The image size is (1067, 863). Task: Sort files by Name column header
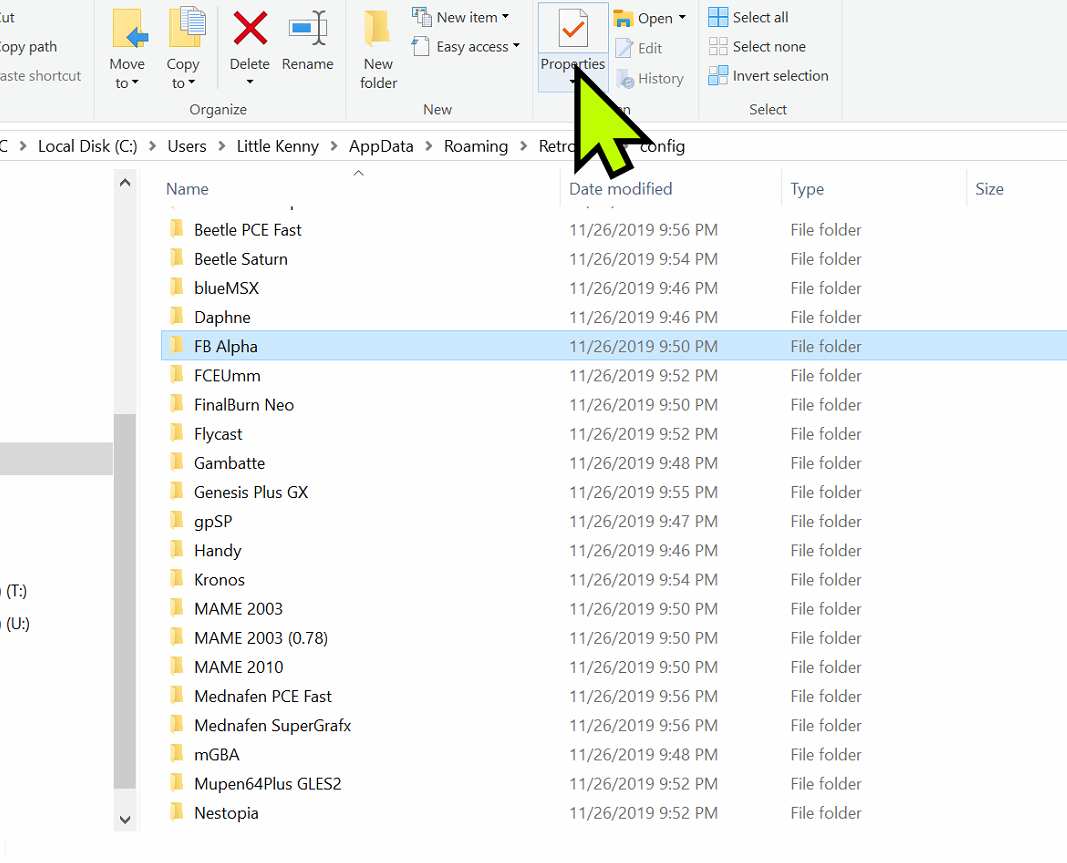[x=187, y=189]
